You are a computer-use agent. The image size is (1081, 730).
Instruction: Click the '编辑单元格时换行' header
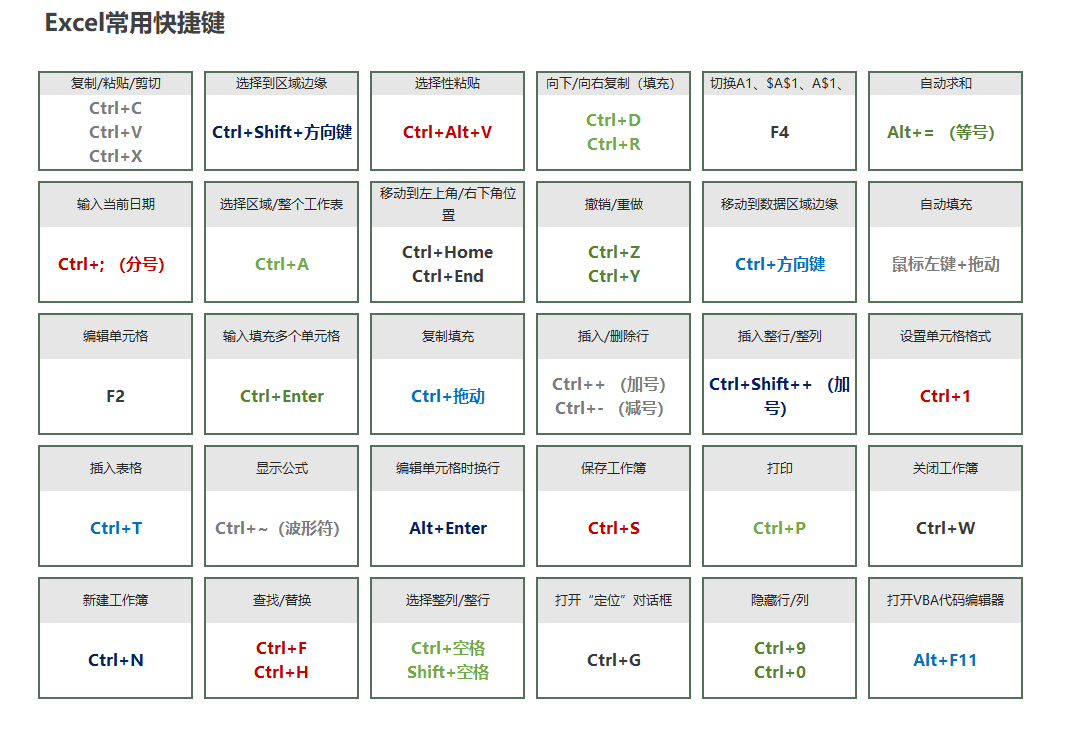(x=447, y=469)
